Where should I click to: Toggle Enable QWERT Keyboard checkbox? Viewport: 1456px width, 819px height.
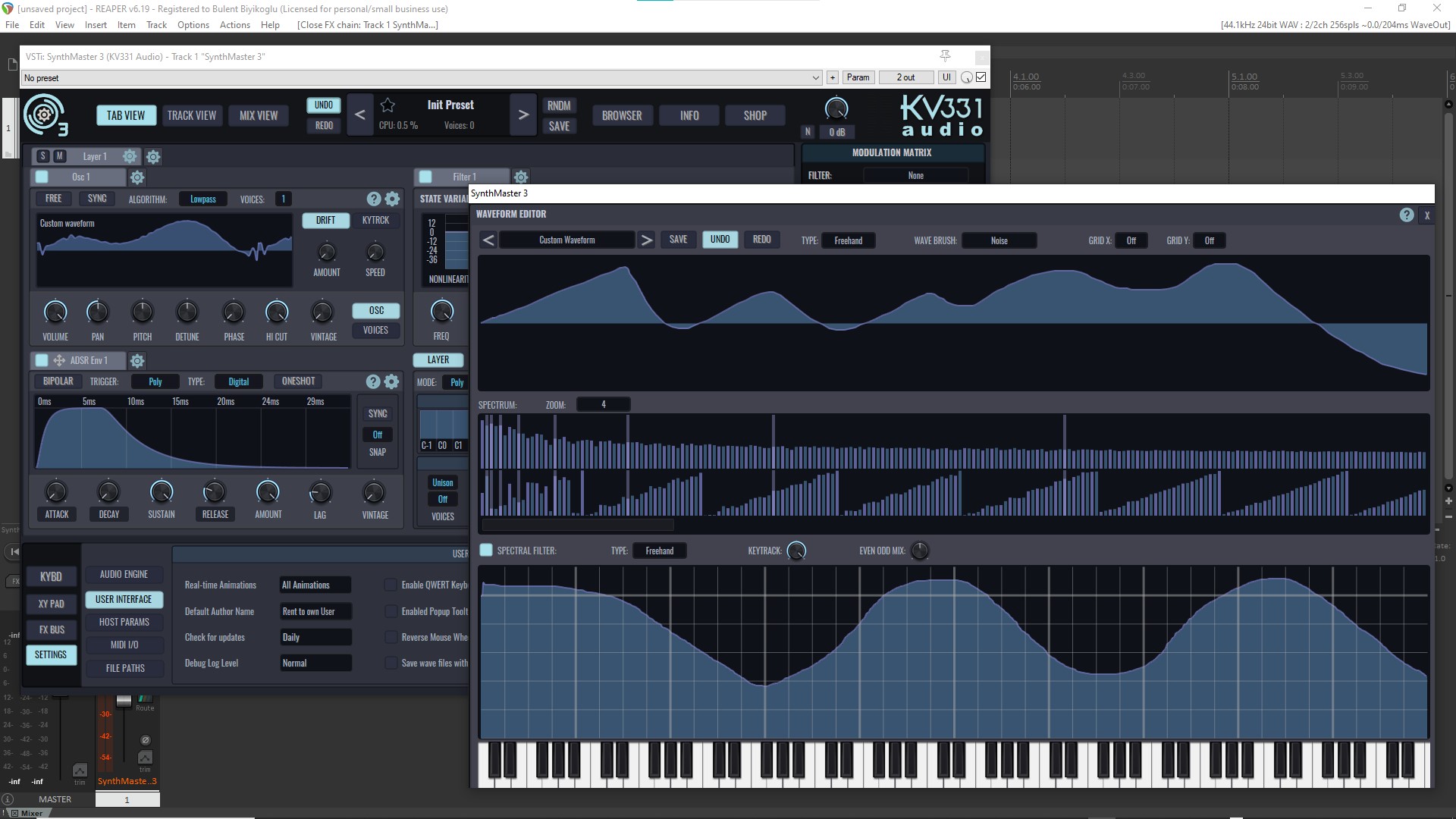(x=391, y=585)
